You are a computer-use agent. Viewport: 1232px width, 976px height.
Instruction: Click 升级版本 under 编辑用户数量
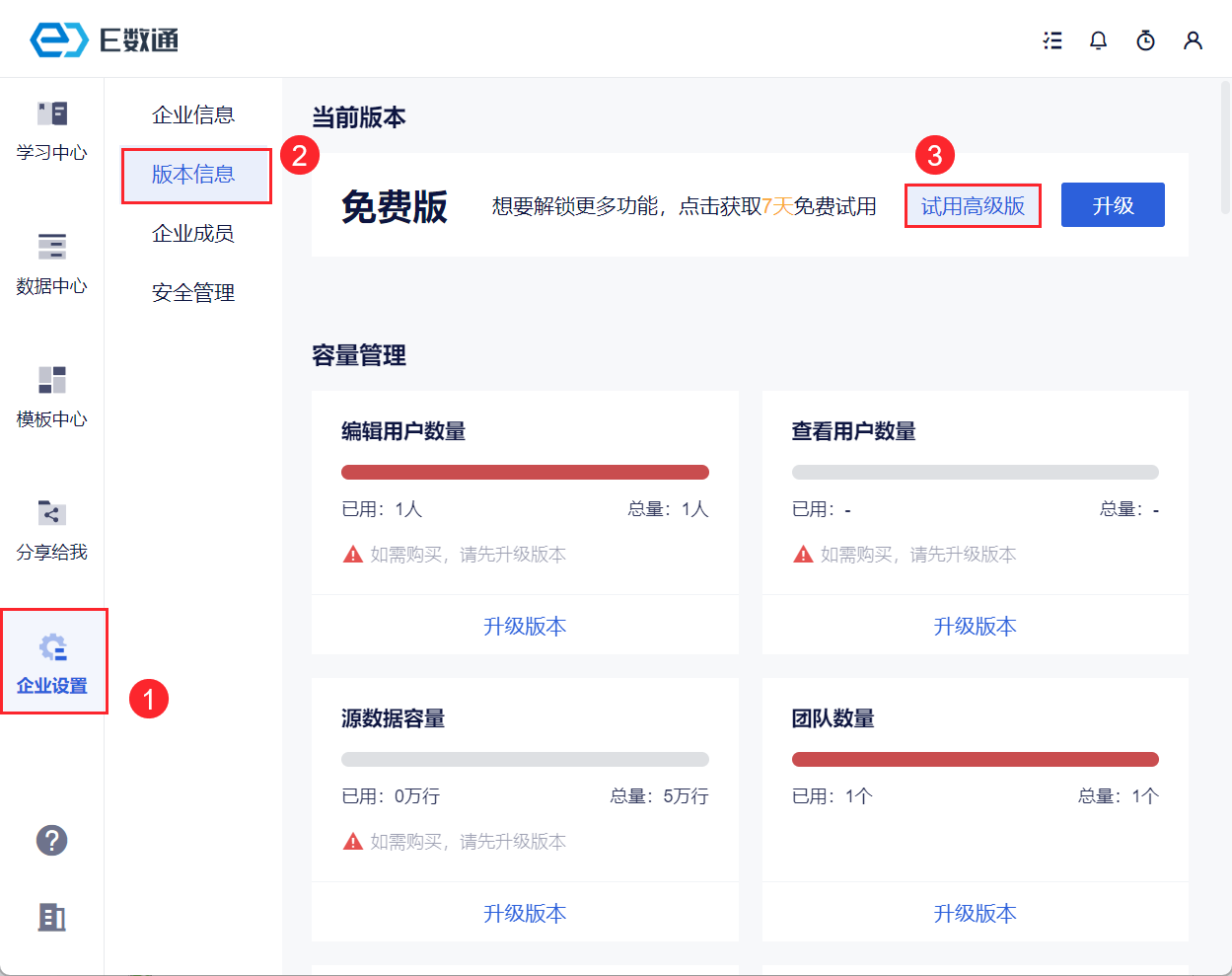[x=525, y=627]
